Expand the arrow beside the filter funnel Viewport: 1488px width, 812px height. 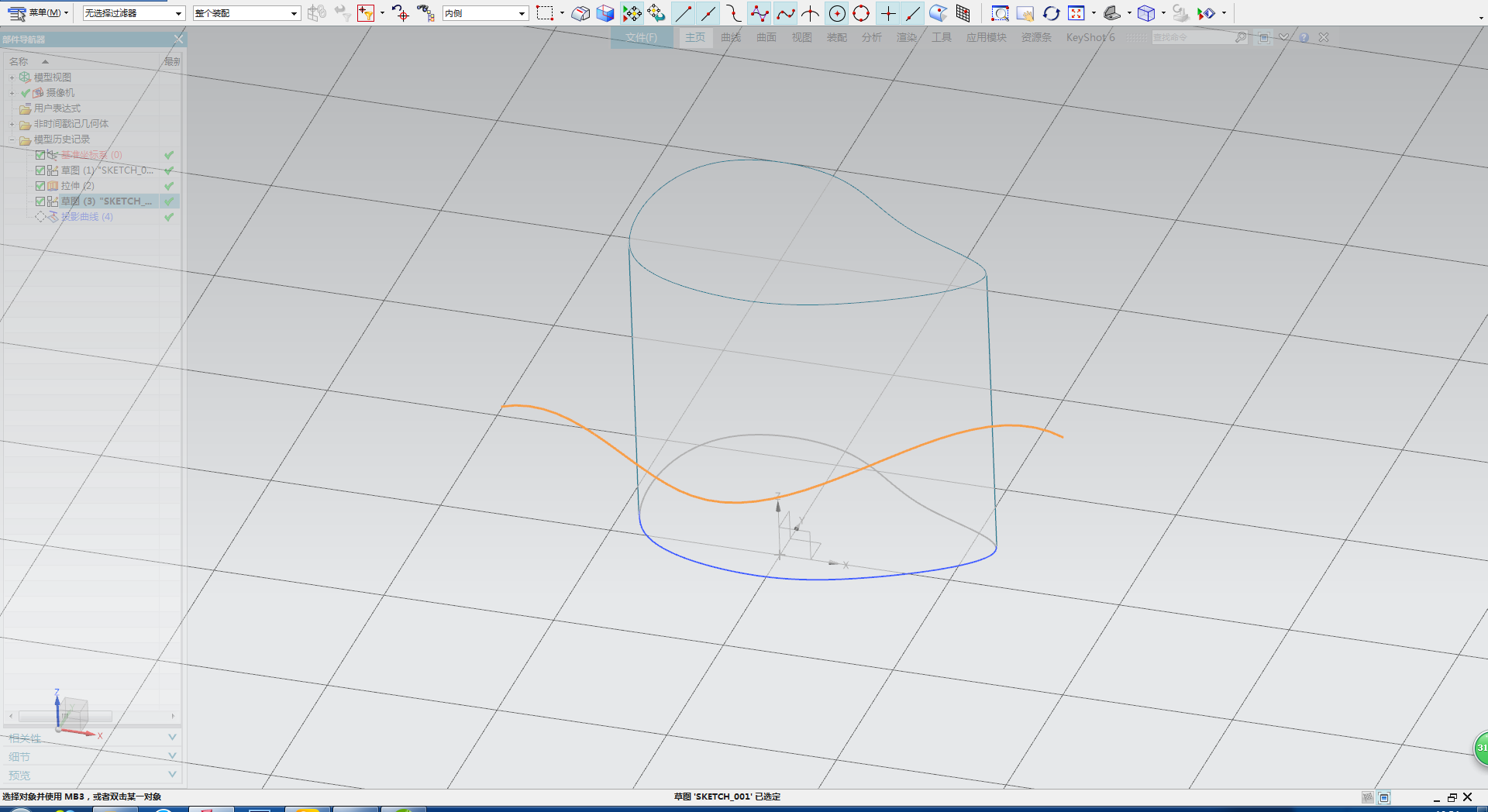tap(382, 13)
